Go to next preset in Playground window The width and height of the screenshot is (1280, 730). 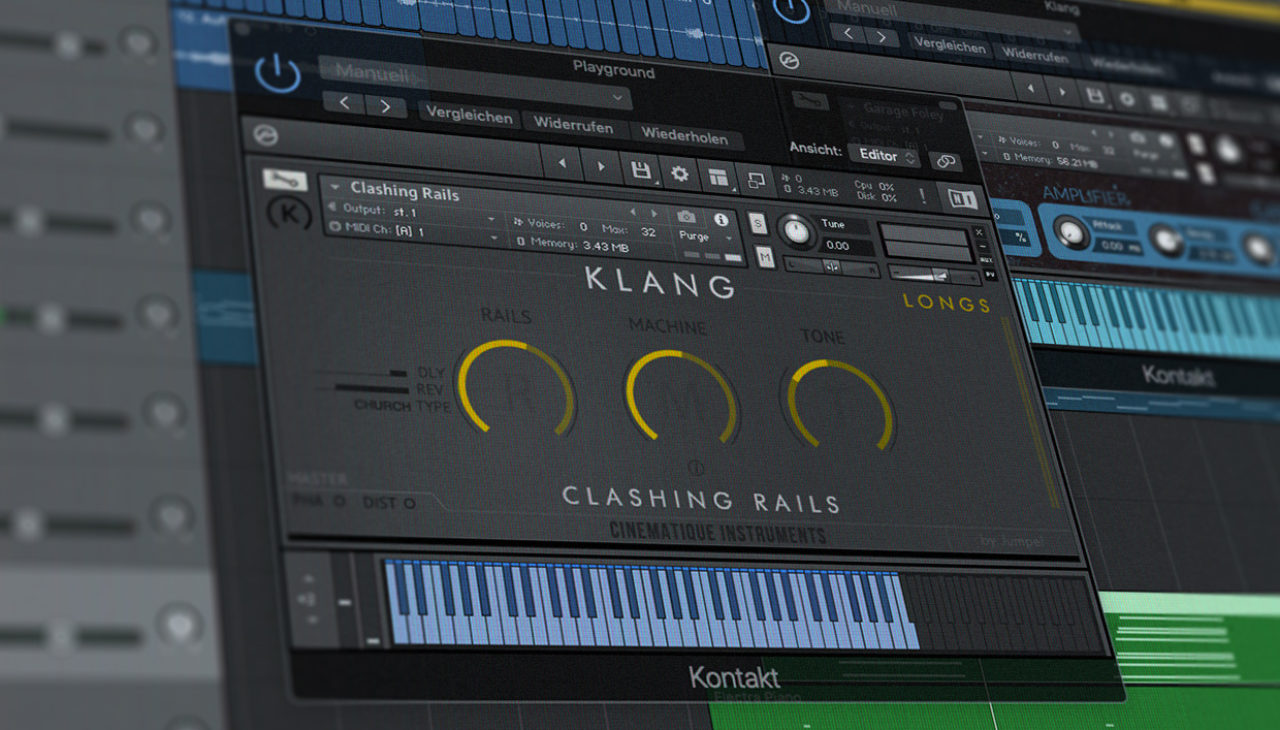[x=385, y=106]
